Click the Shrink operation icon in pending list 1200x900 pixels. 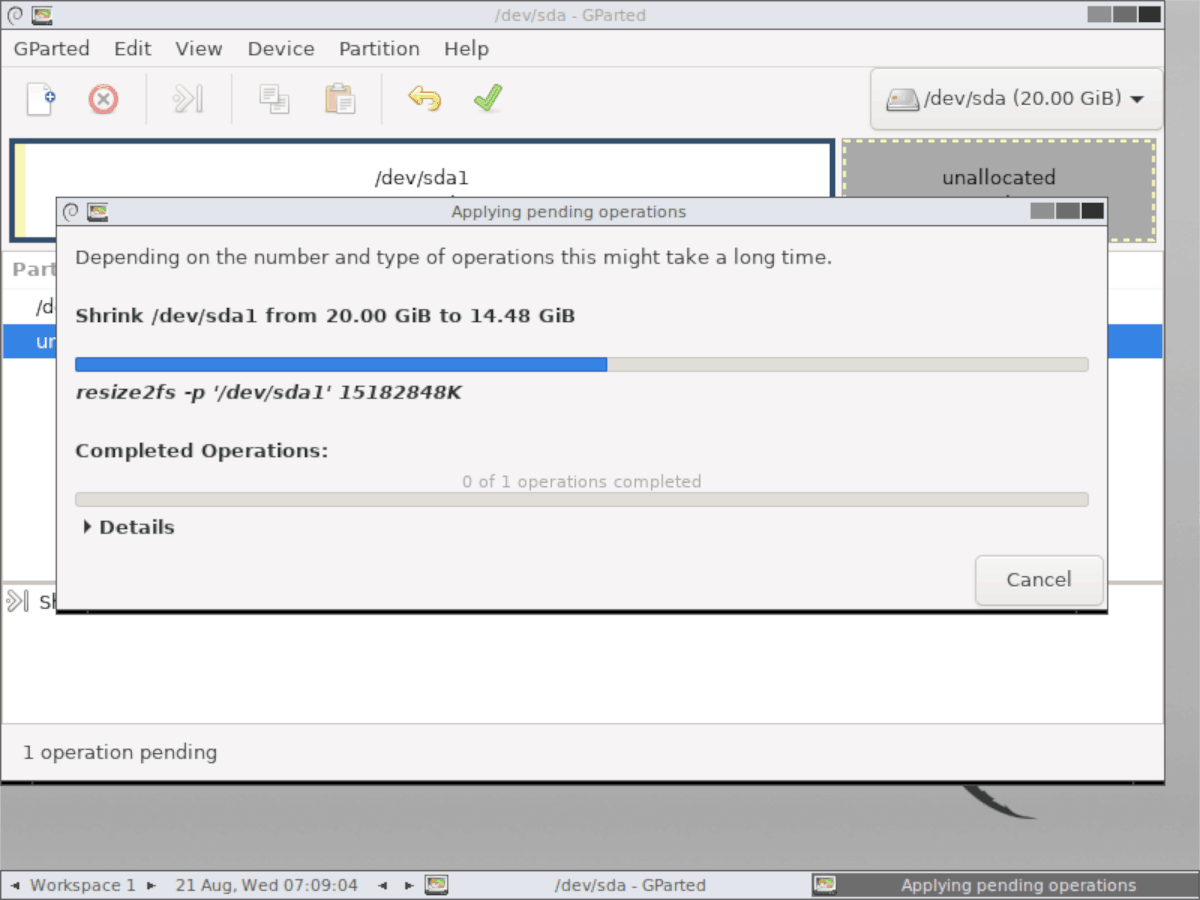pos(16,601)
